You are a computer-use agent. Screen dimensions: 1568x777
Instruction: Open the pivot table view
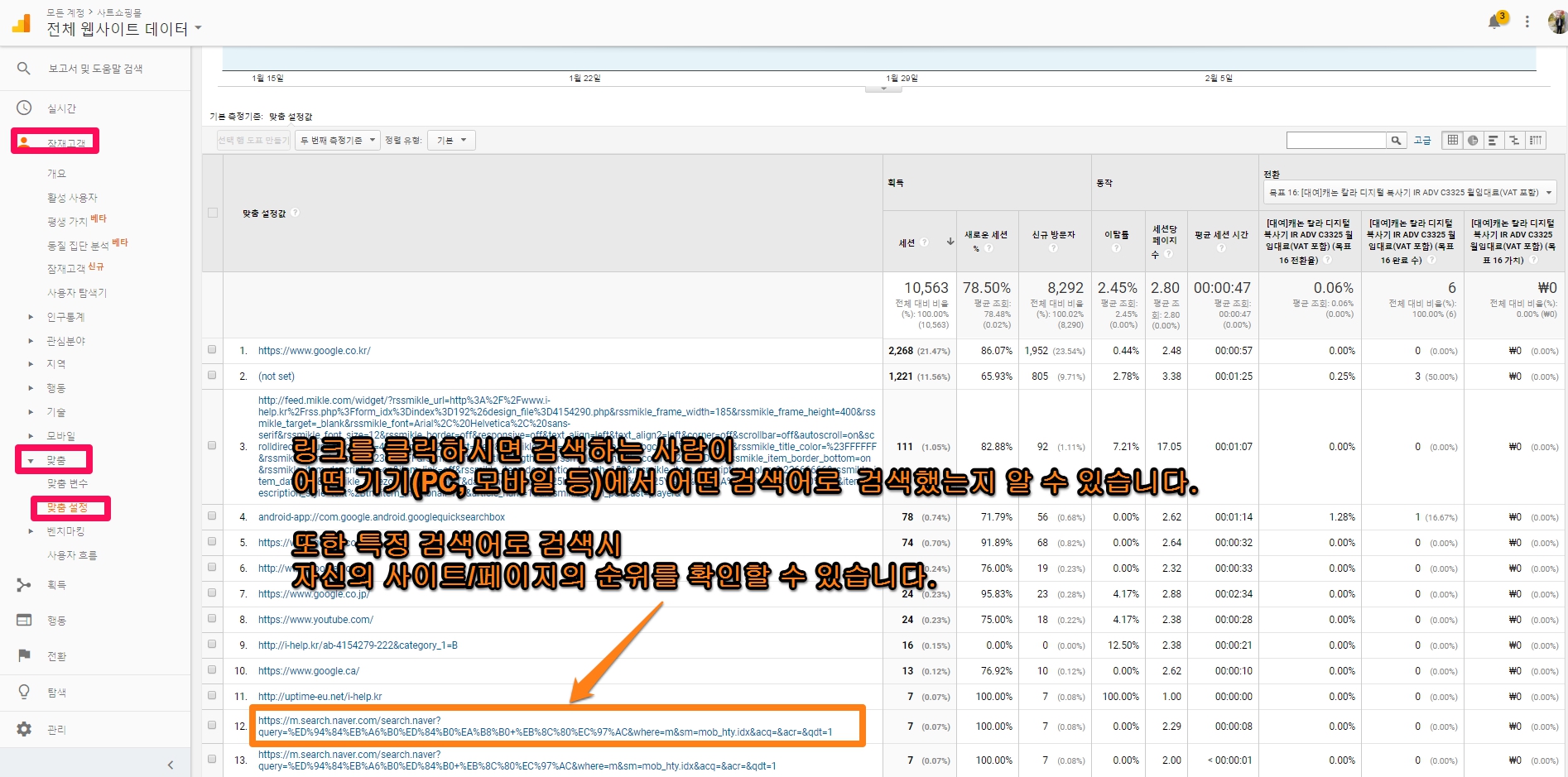[1536, 140]
